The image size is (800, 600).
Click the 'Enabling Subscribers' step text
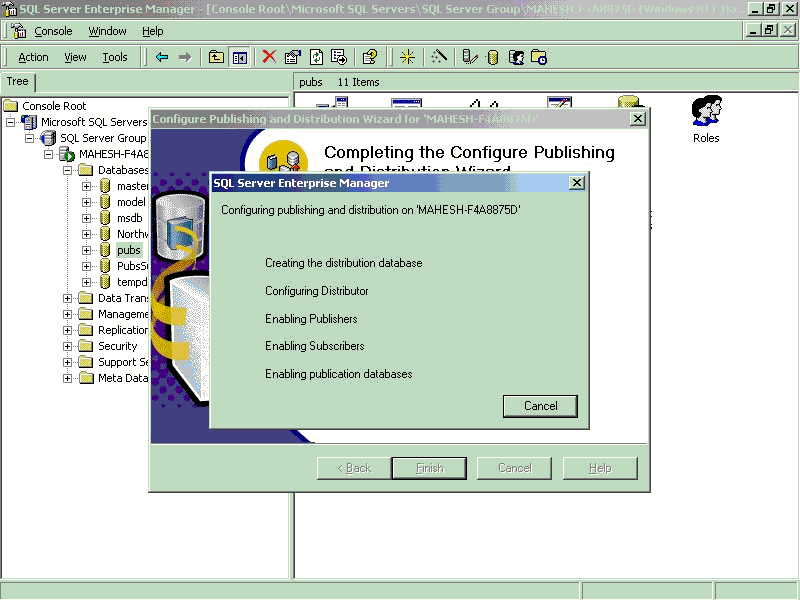click(314, 346)
